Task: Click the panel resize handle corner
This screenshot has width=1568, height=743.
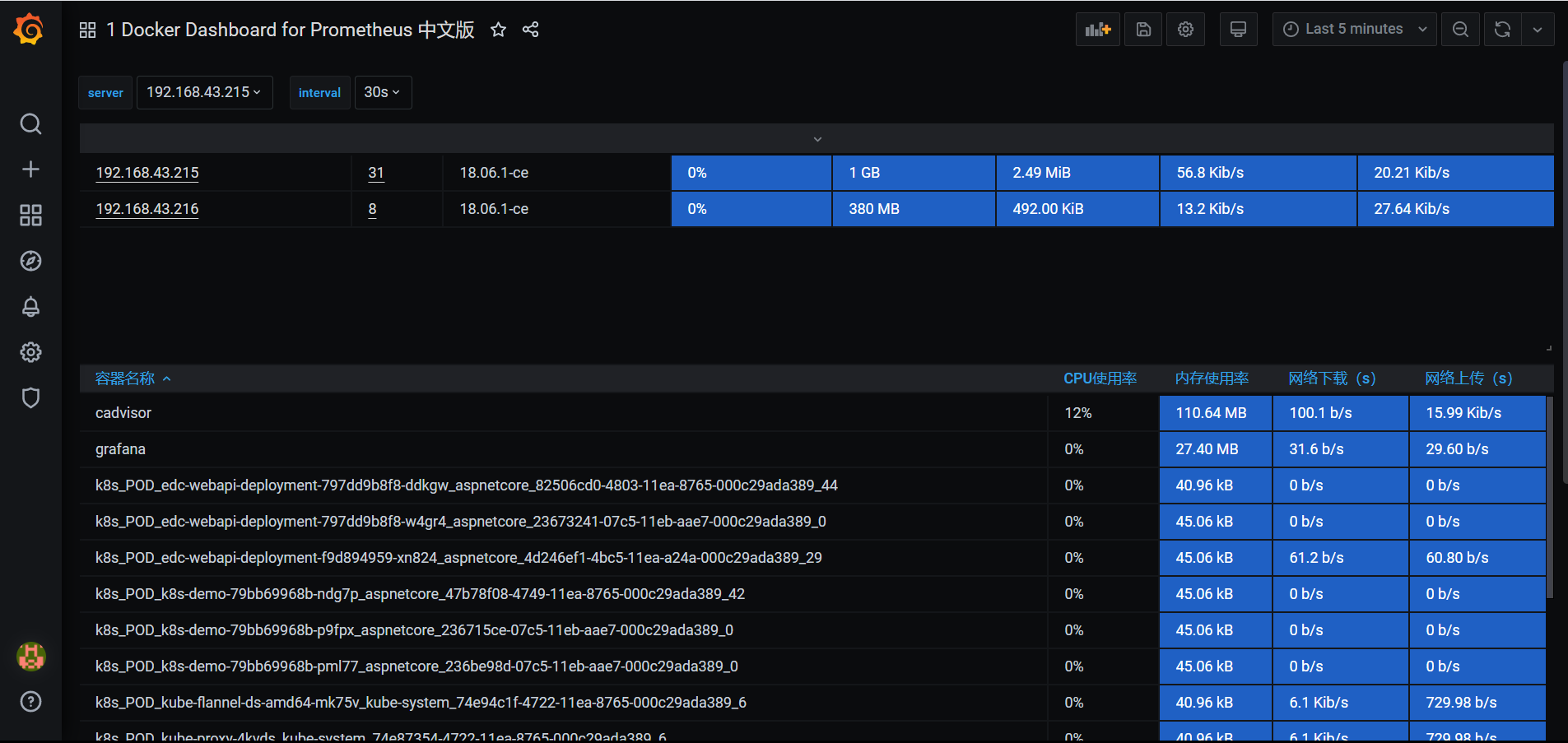Action: (x=1549, y=348)
